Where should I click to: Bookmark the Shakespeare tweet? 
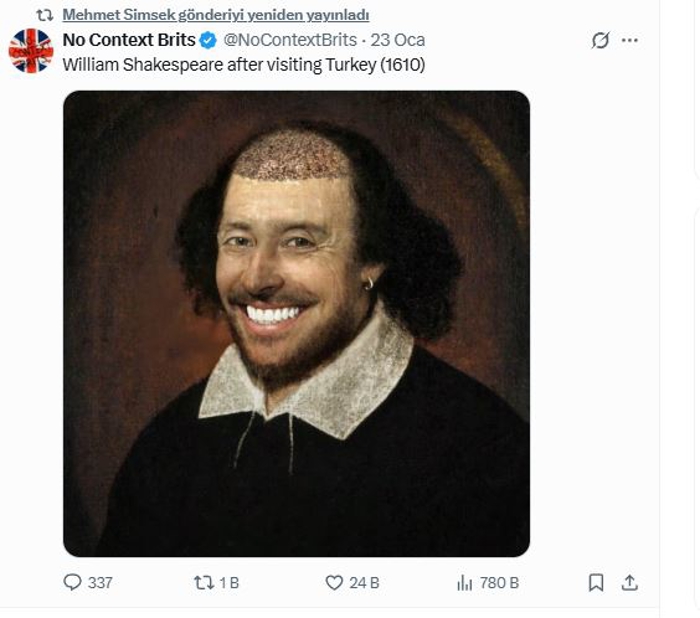[x=596, y=582]
